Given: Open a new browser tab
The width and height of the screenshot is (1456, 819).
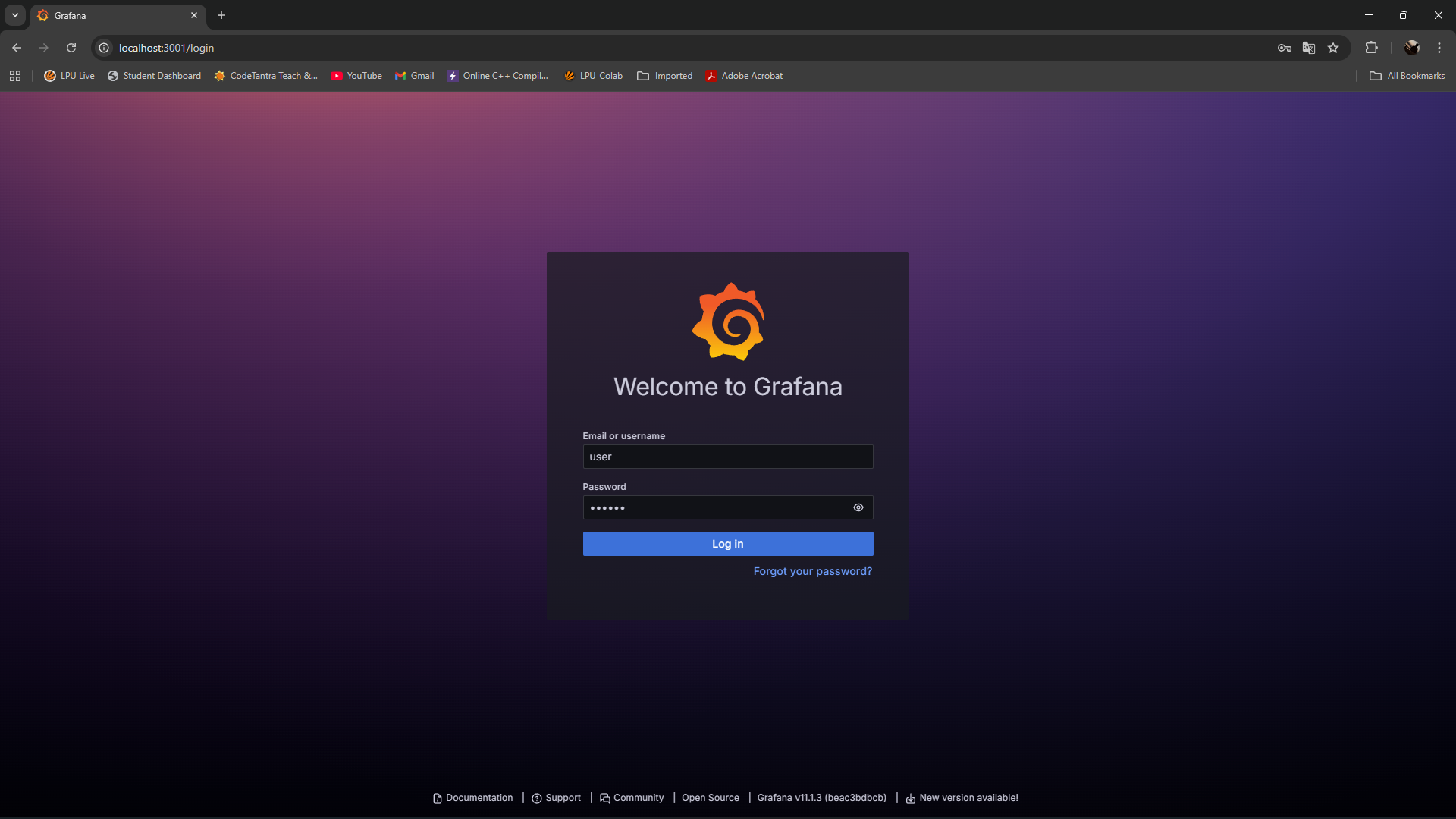Looking at the screenshot, I should [x=221, y=15].
